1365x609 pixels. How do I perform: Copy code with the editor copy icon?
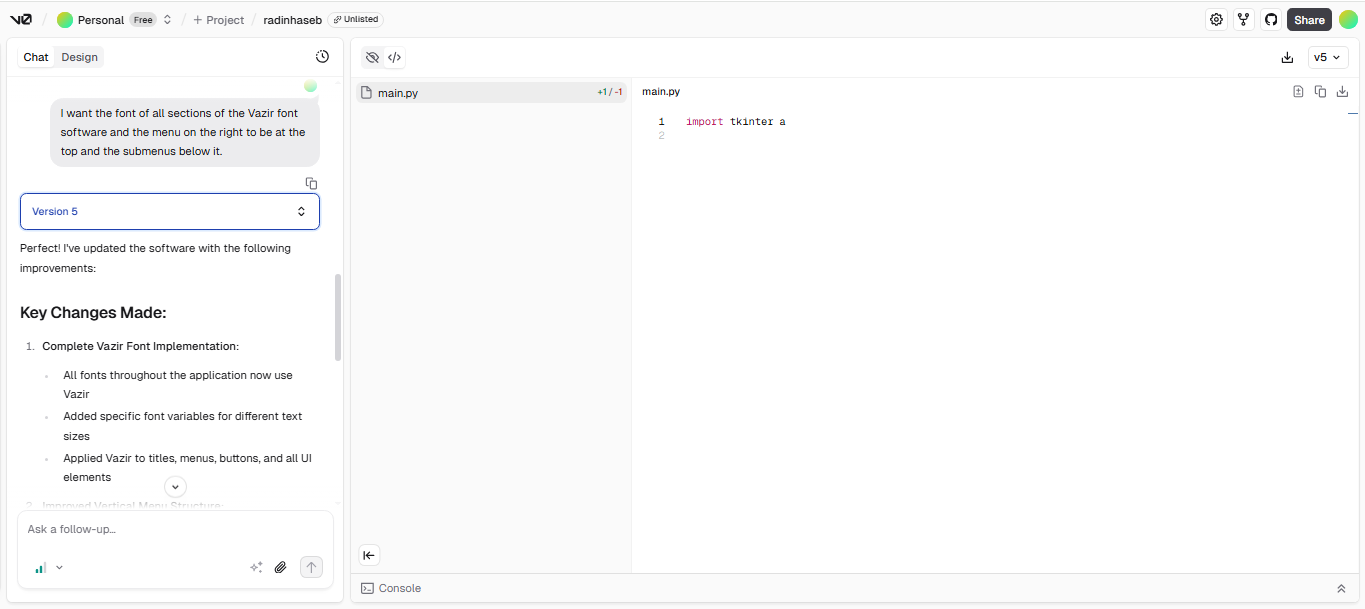pyautogui.click(x=1320, y=91)
